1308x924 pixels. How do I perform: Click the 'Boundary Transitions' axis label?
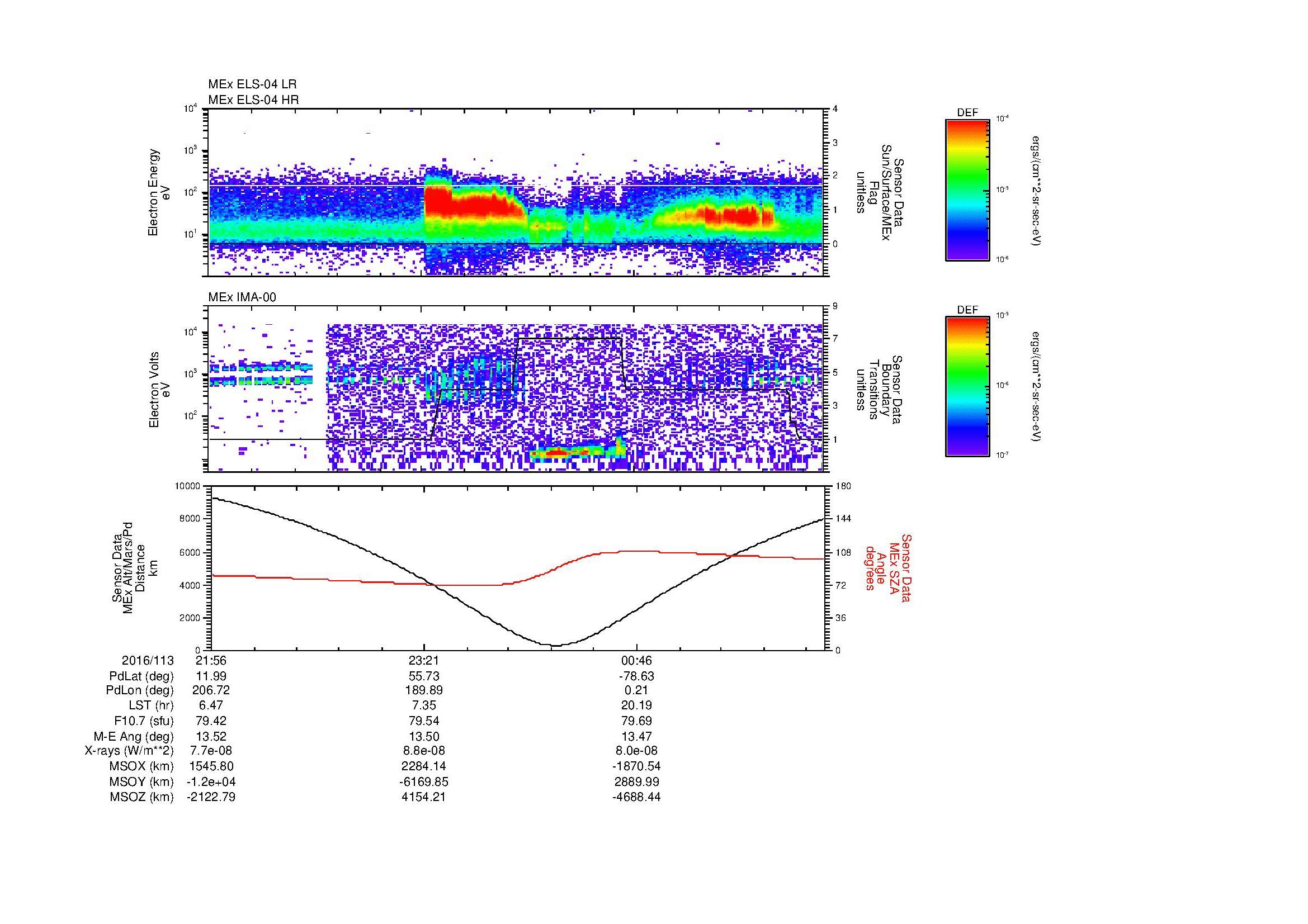point(879,390)
